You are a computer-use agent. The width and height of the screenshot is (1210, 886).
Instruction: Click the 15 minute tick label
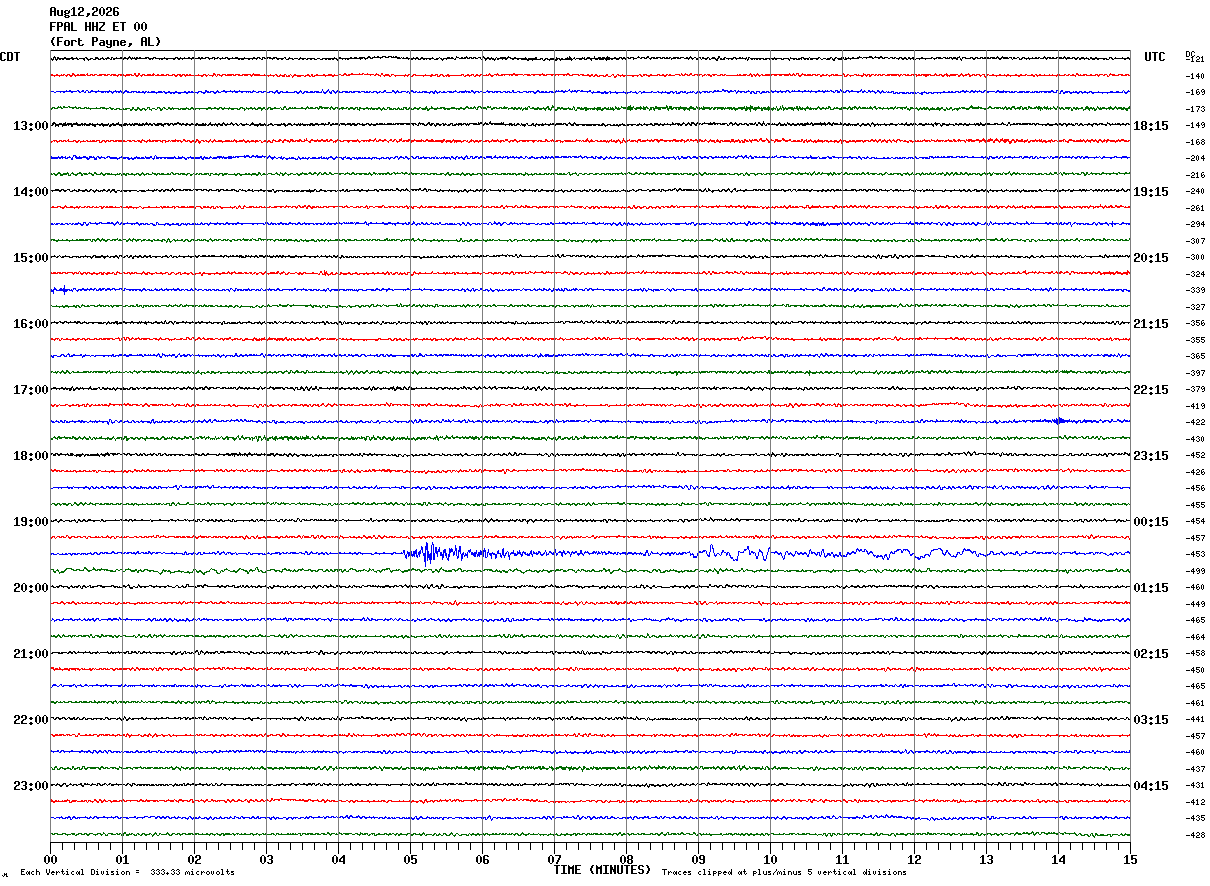(1130, 860)
